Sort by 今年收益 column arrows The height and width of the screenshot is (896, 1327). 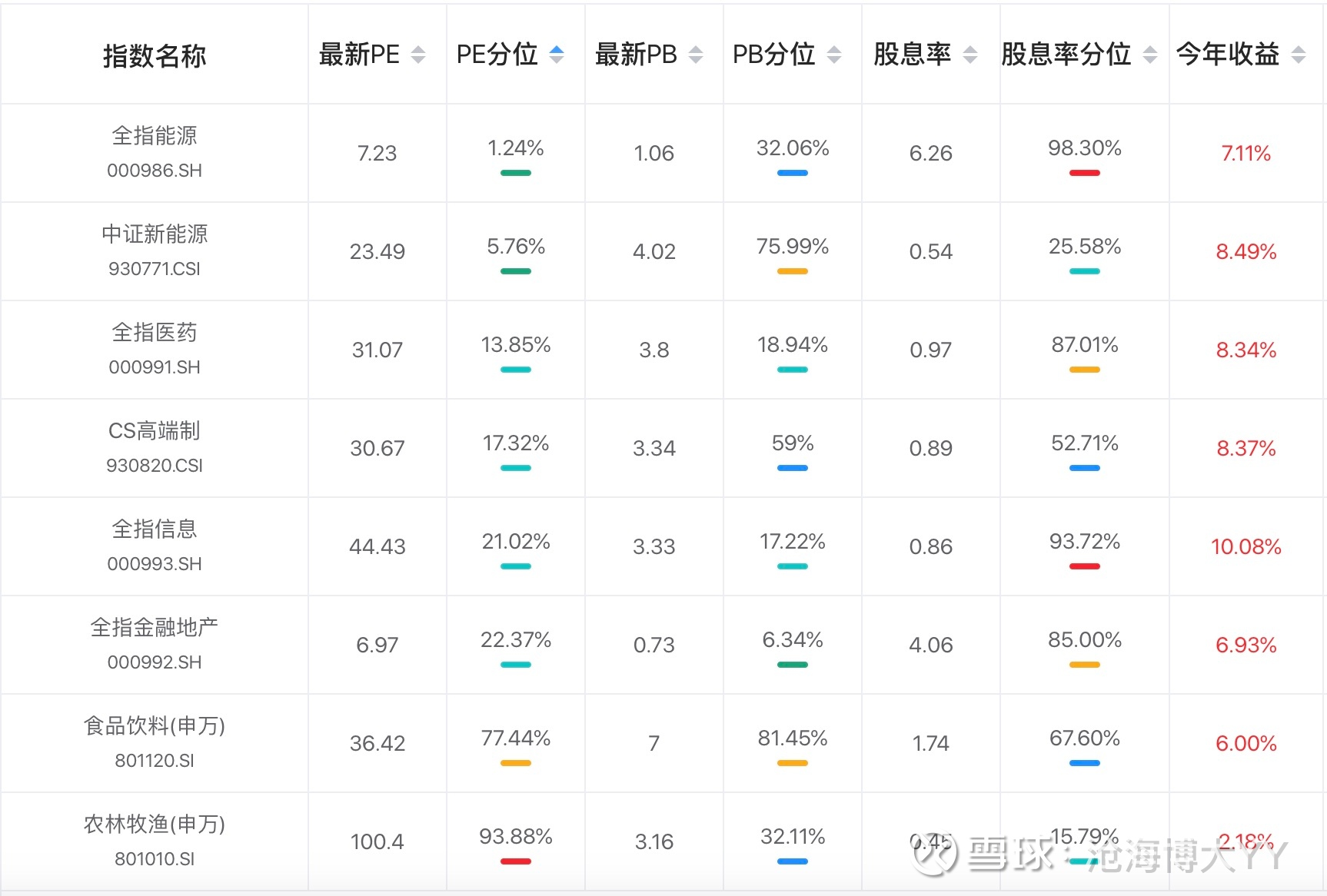[1299, 55]
